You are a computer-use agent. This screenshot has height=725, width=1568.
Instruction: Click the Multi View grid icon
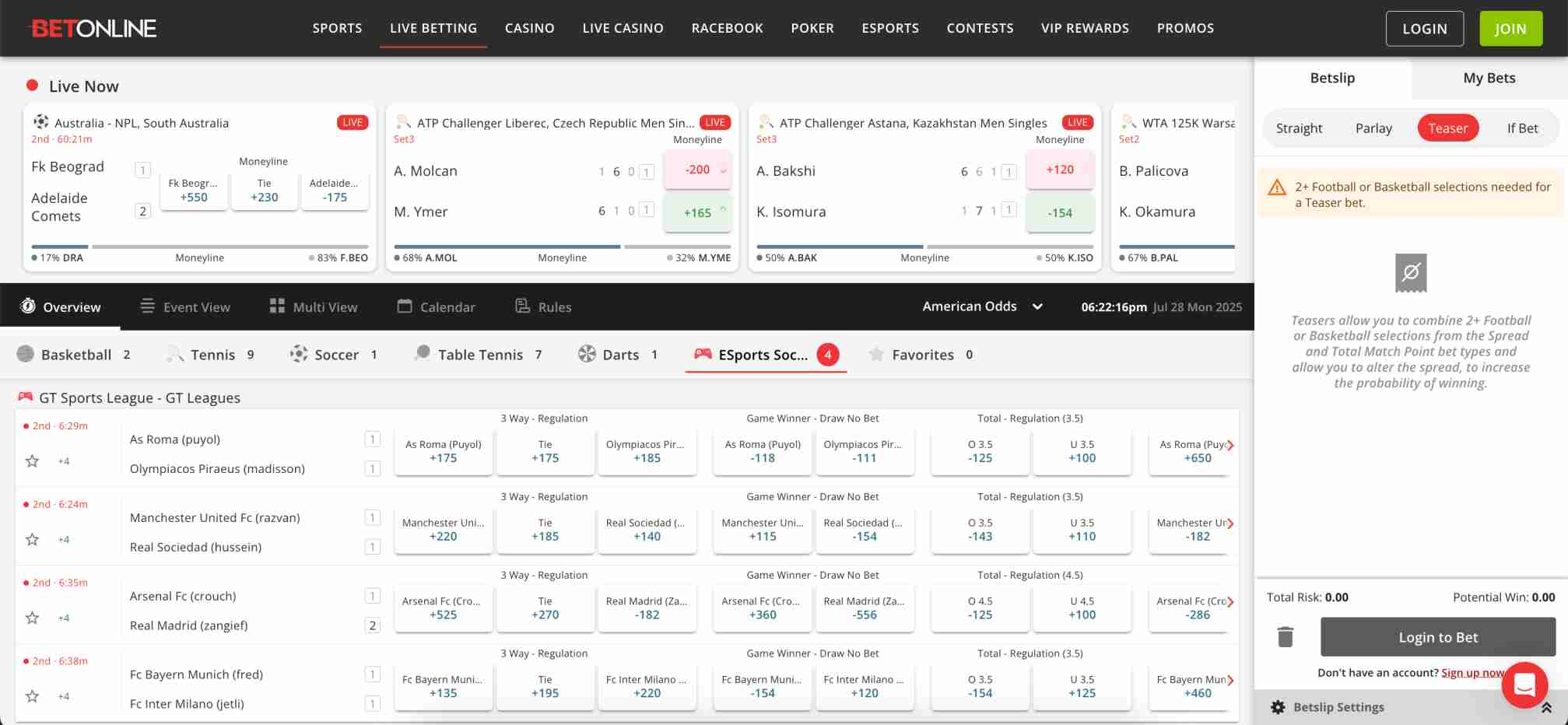(x=277, y=306)
